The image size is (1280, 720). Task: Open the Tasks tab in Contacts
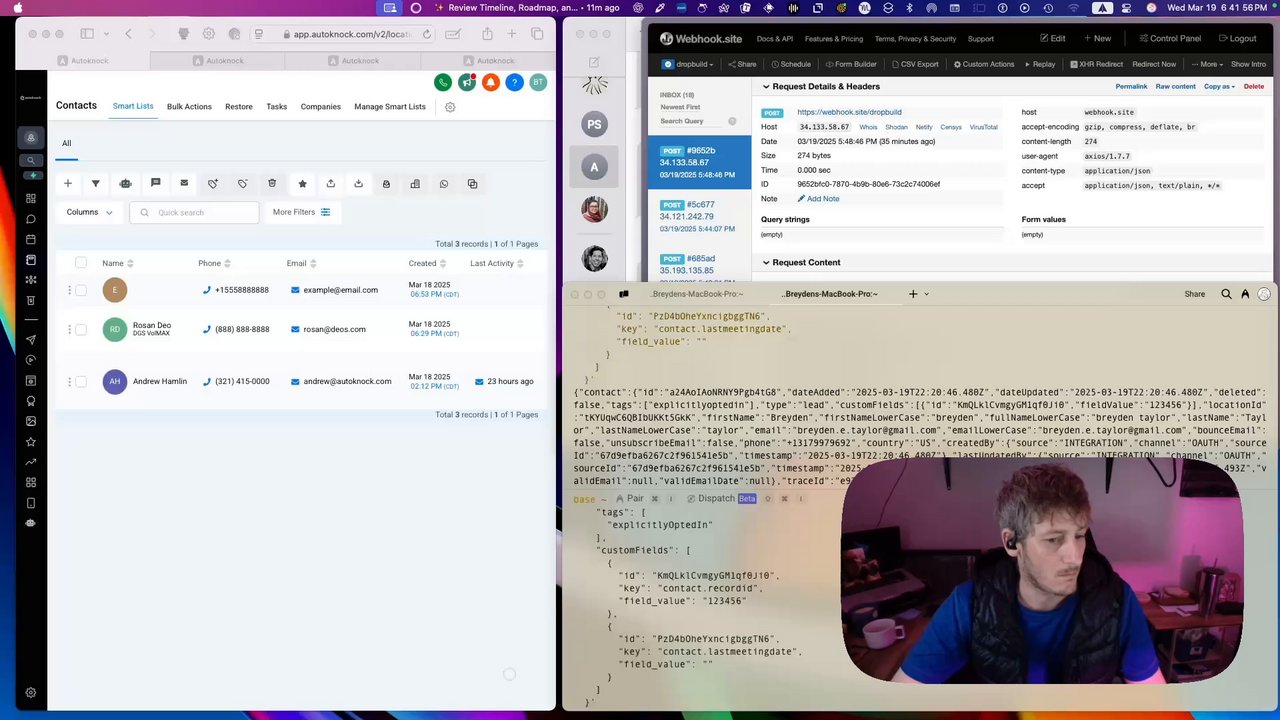click(277, 107)
